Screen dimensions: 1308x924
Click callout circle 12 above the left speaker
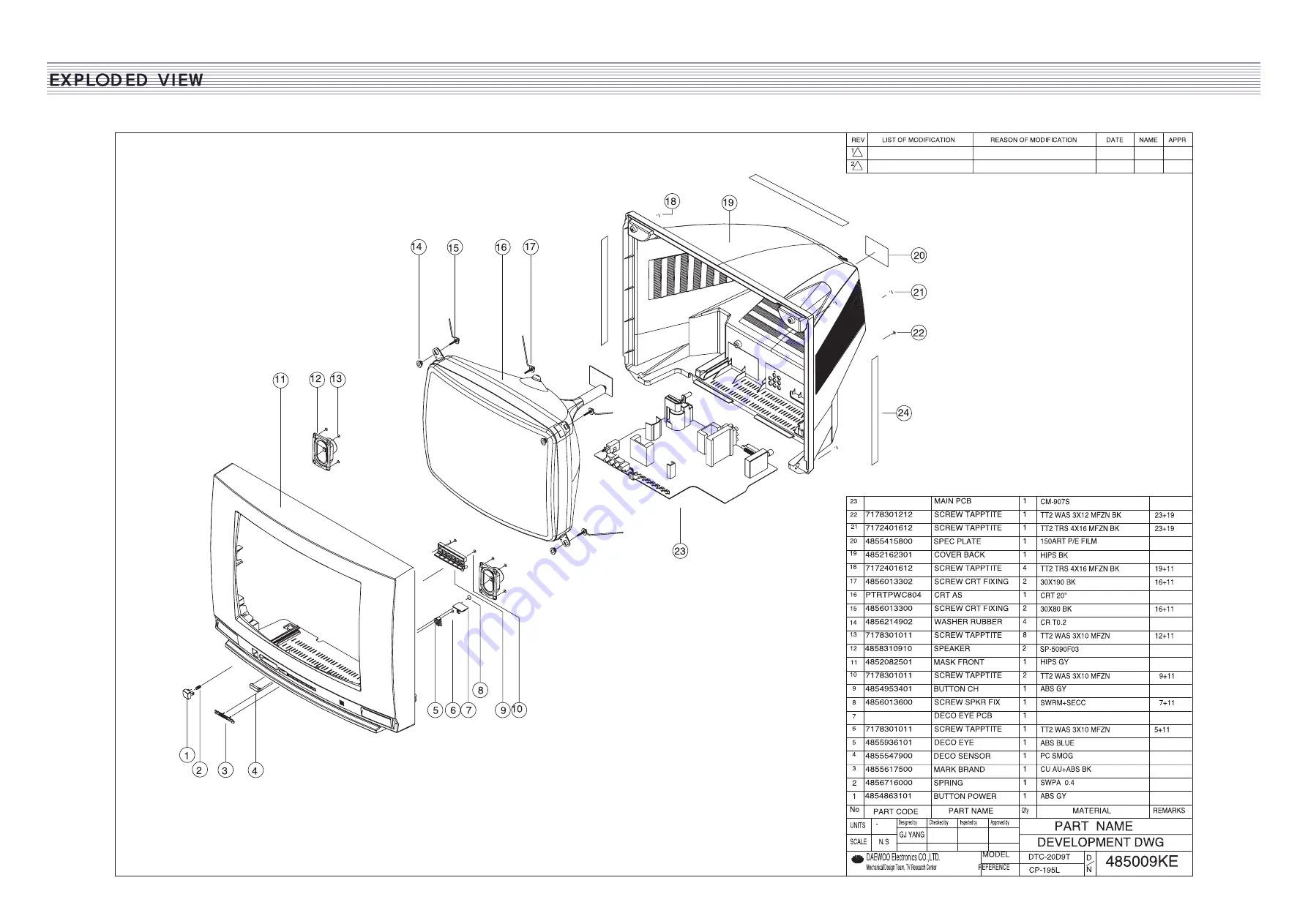click(x=316, y=379)
